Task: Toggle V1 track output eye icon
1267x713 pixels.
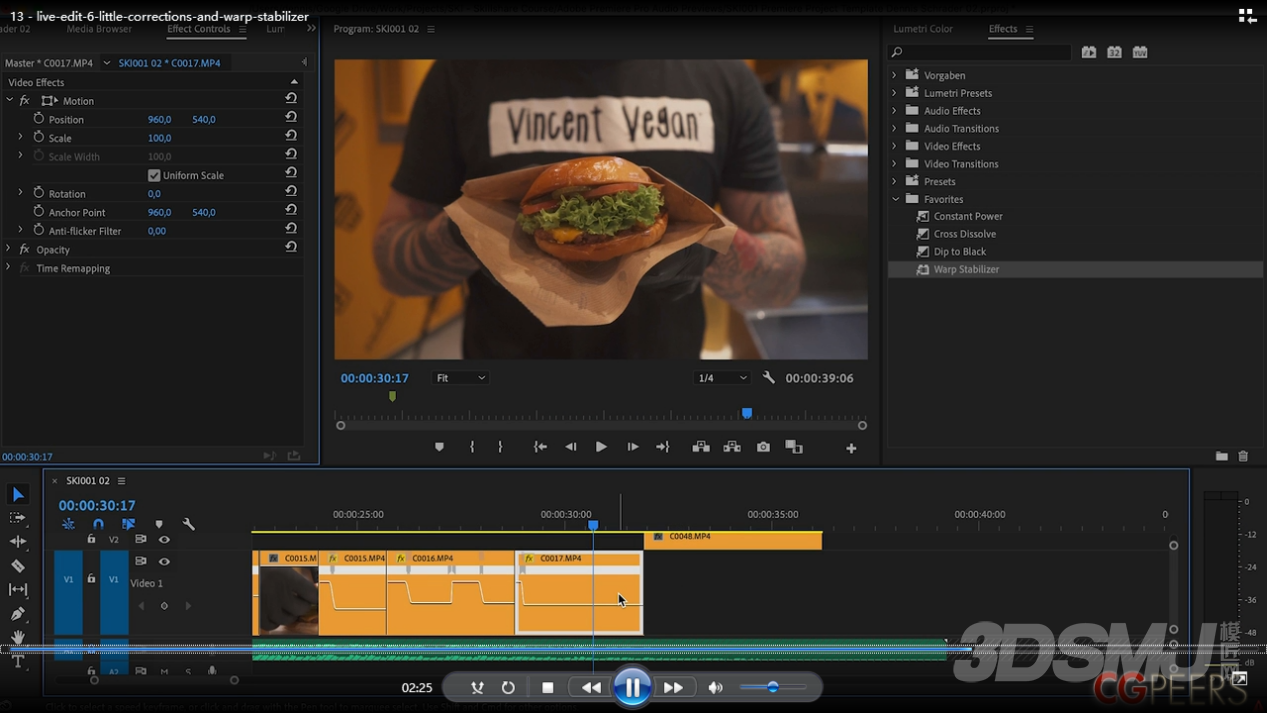Action: click(x=164, y=561)
